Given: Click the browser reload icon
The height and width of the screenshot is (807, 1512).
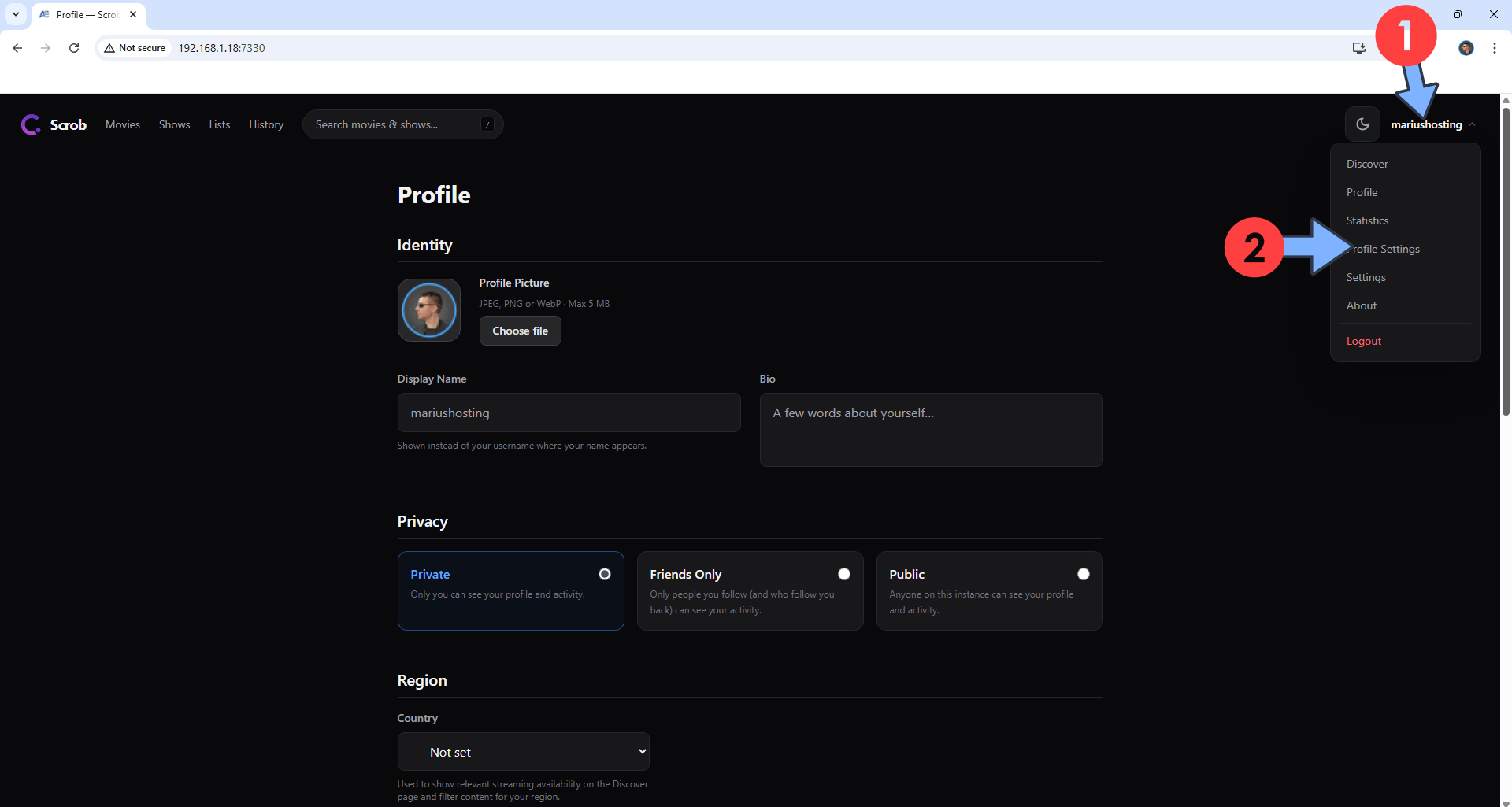Looking at the screenshot, I should point(74,48).
